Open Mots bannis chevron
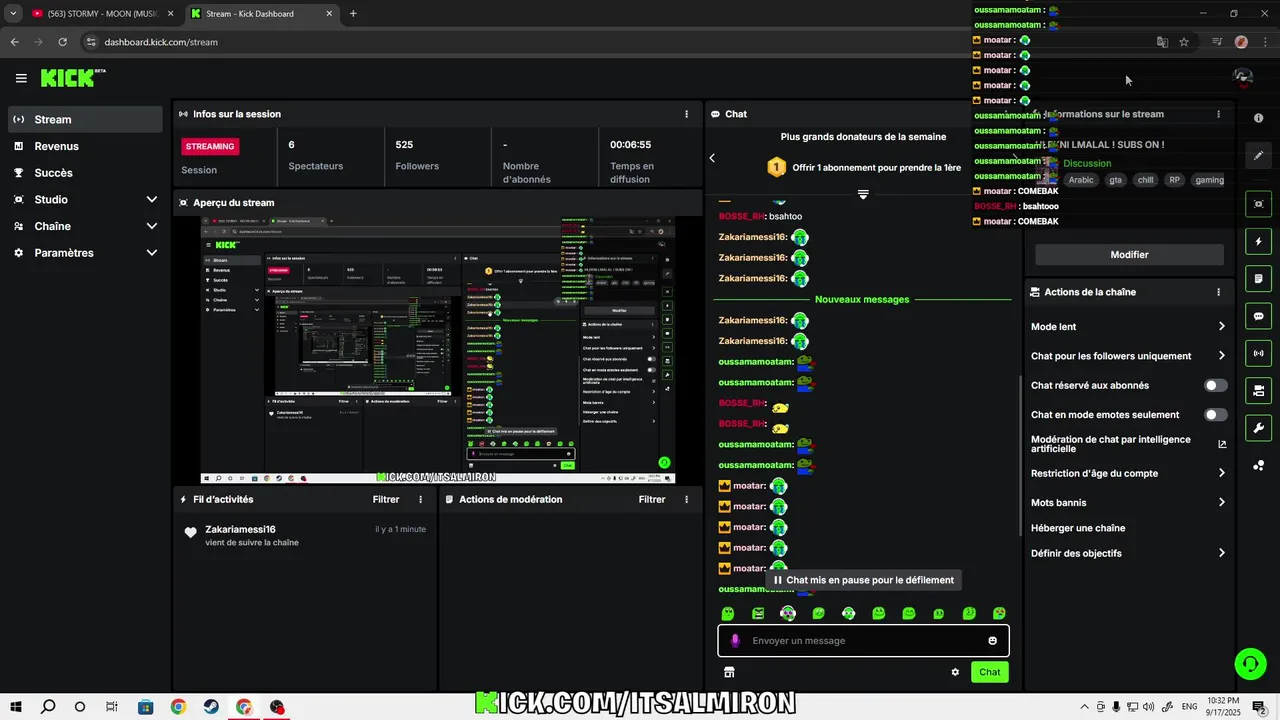The width and height of the screenshot is (1280, 720). (x=1222, y=502)
